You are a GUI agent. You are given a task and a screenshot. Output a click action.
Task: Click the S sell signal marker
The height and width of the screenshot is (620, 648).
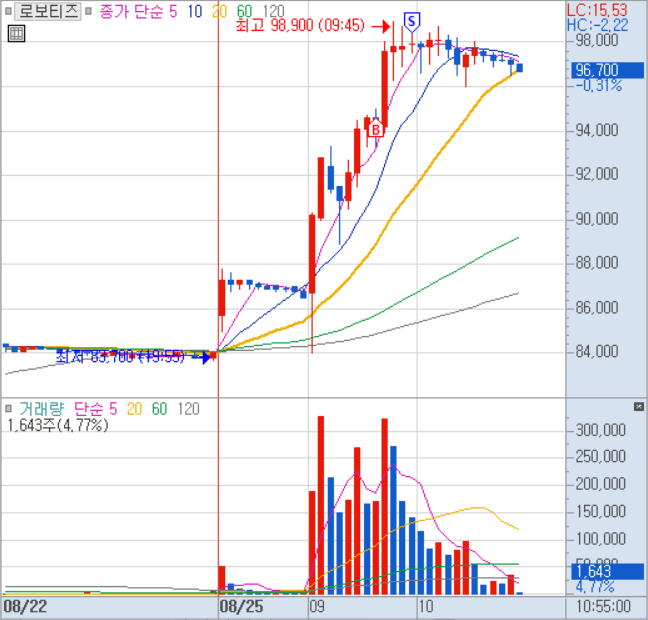pyautogui.click(x=411, y=20)
